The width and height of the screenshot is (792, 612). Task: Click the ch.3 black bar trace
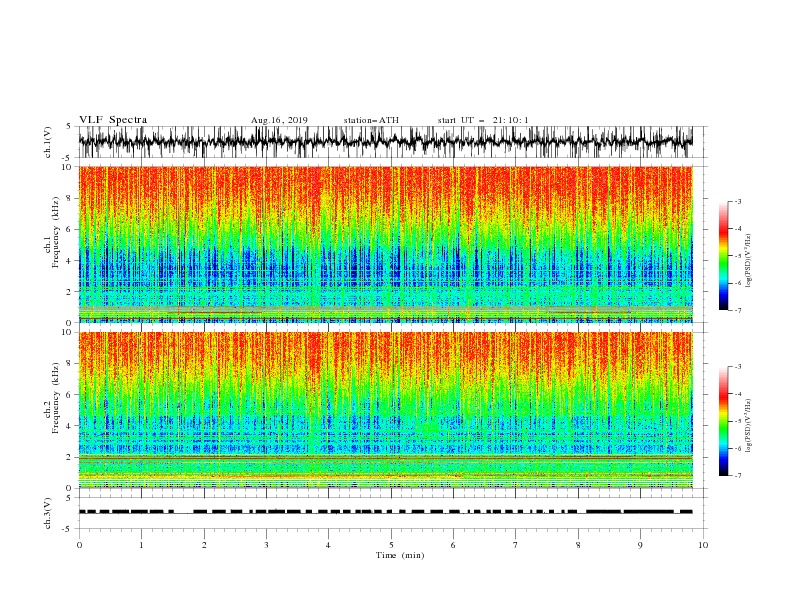point(385,512)
